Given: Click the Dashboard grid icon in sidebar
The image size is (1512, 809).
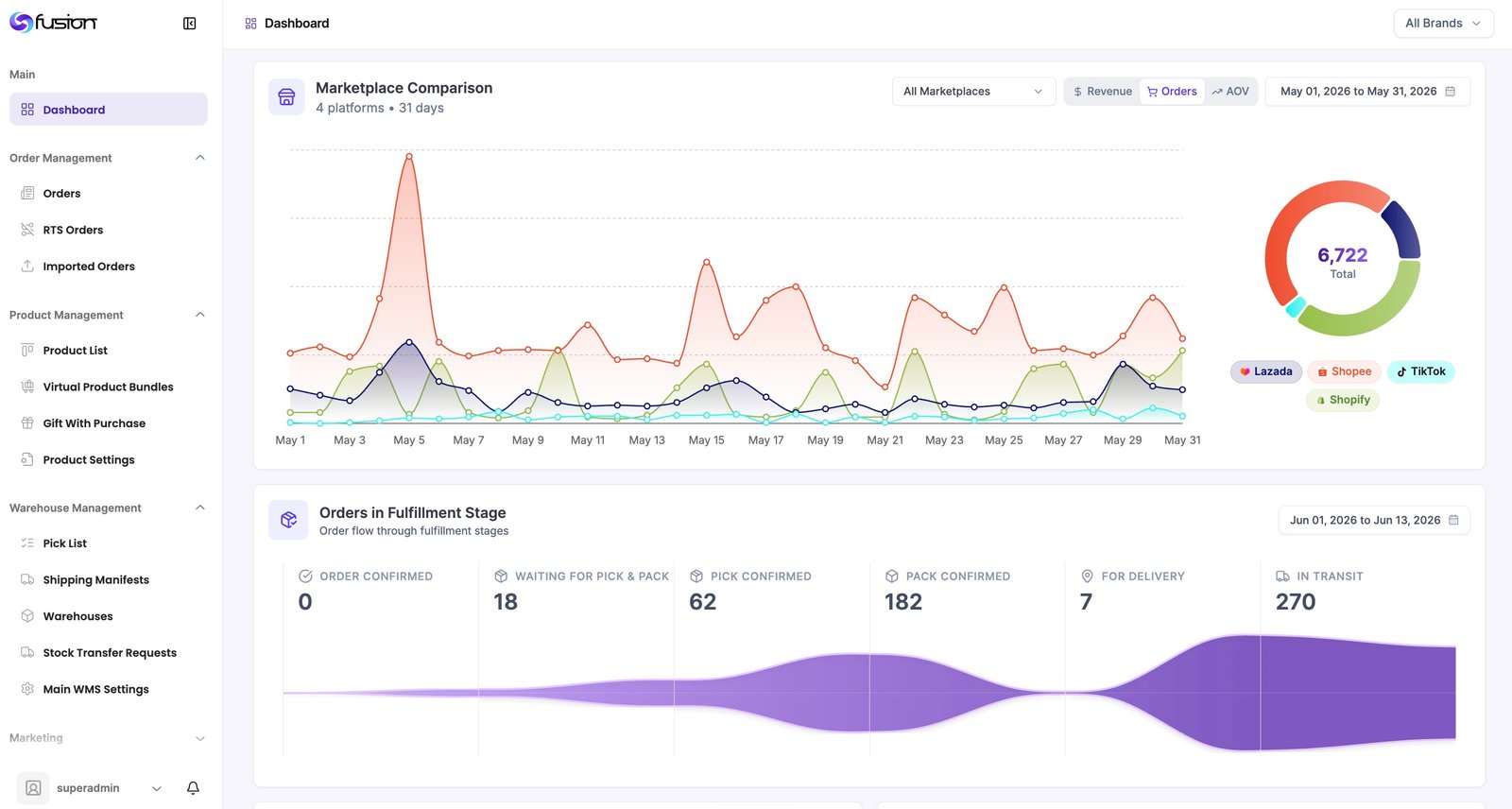Looking at the screenshot, I should (27, 110).
